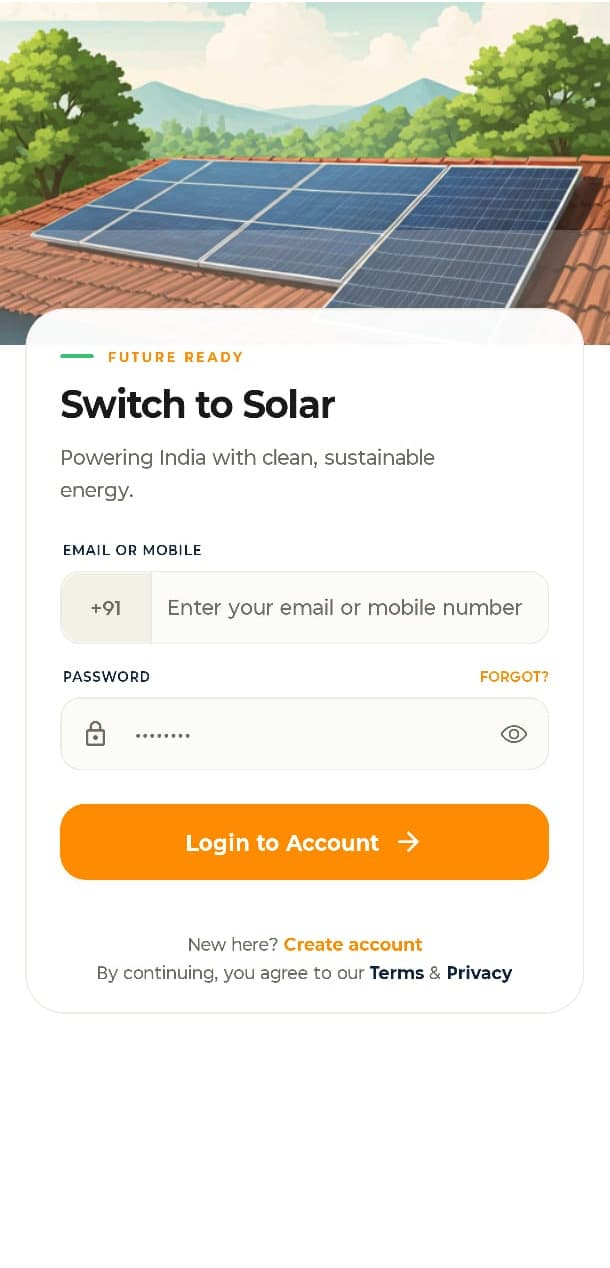
Task: Select the +91 country code prefix
Action: tap(106, 607)
